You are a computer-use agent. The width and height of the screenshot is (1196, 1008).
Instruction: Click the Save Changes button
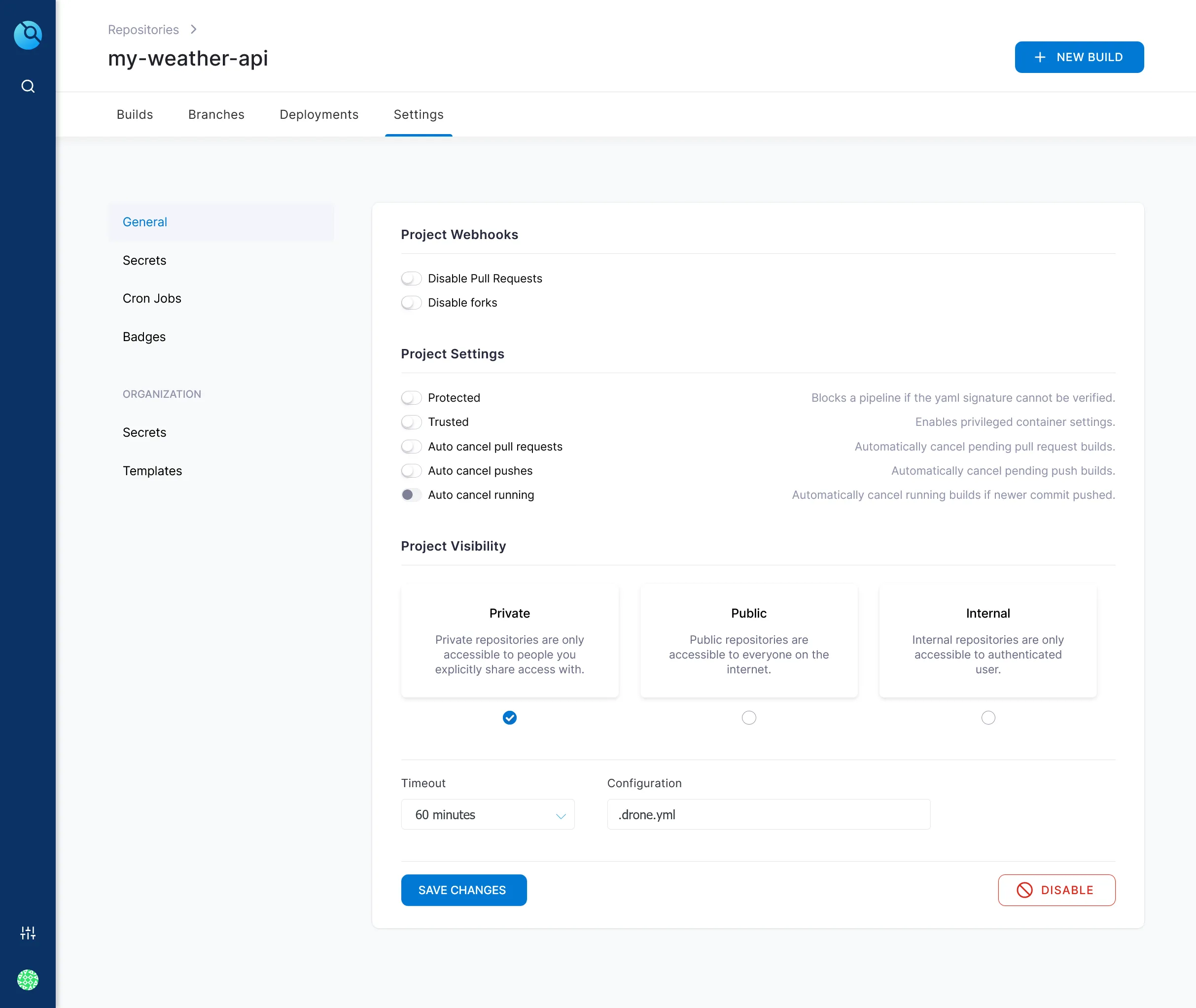pos(463,890)
